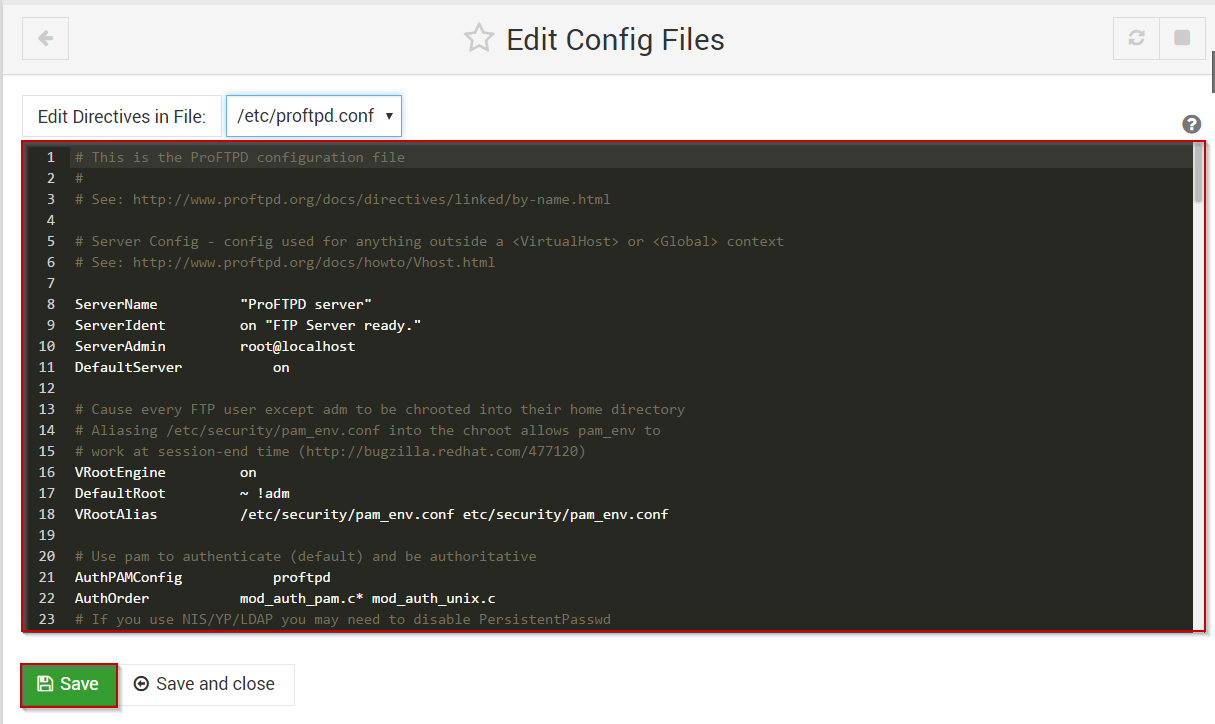The image size is (1215, 724).
Task: Click the DefaultRoot ~ !adm line
Action: 182,493
